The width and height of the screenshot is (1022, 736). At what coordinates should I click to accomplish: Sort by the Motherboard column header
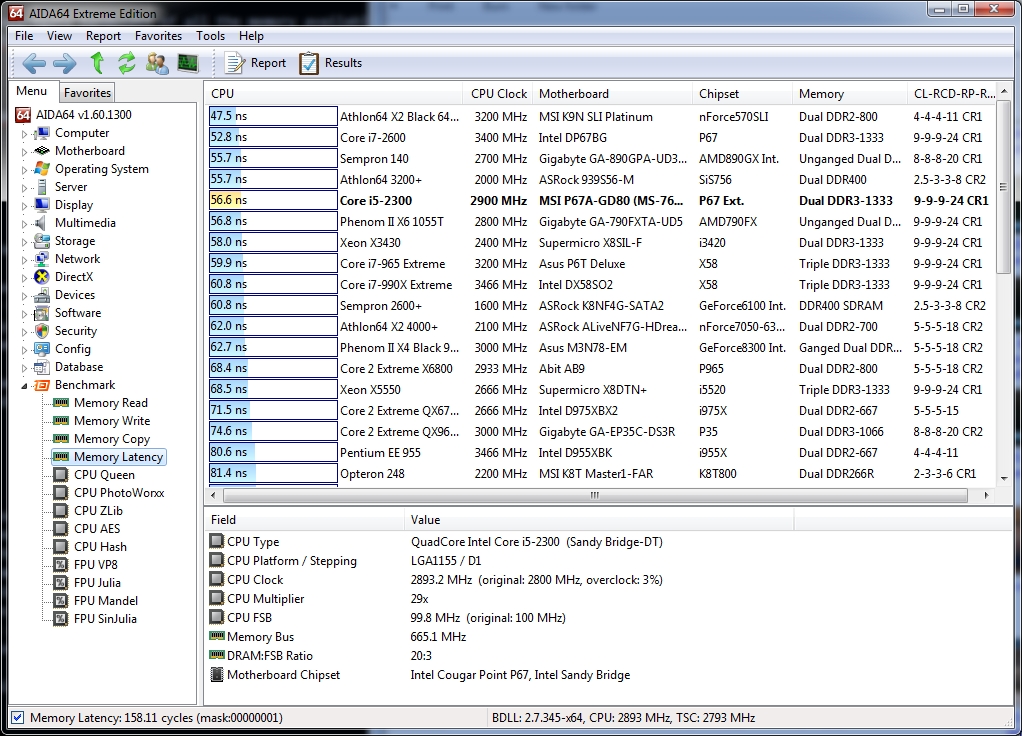613,94
